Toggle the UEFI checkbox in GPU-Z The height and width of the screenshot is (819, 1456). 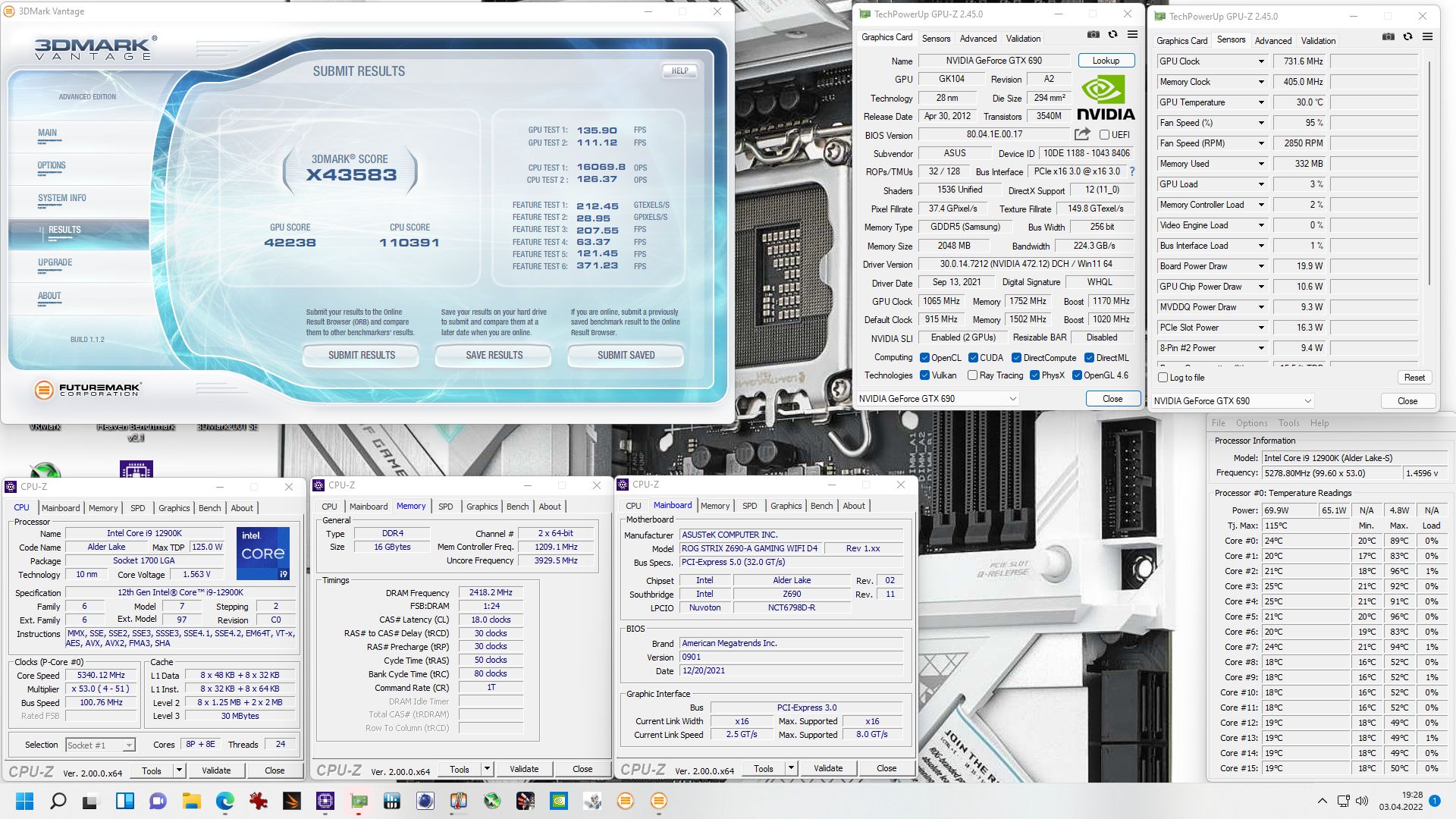(x=1105, y=135)
